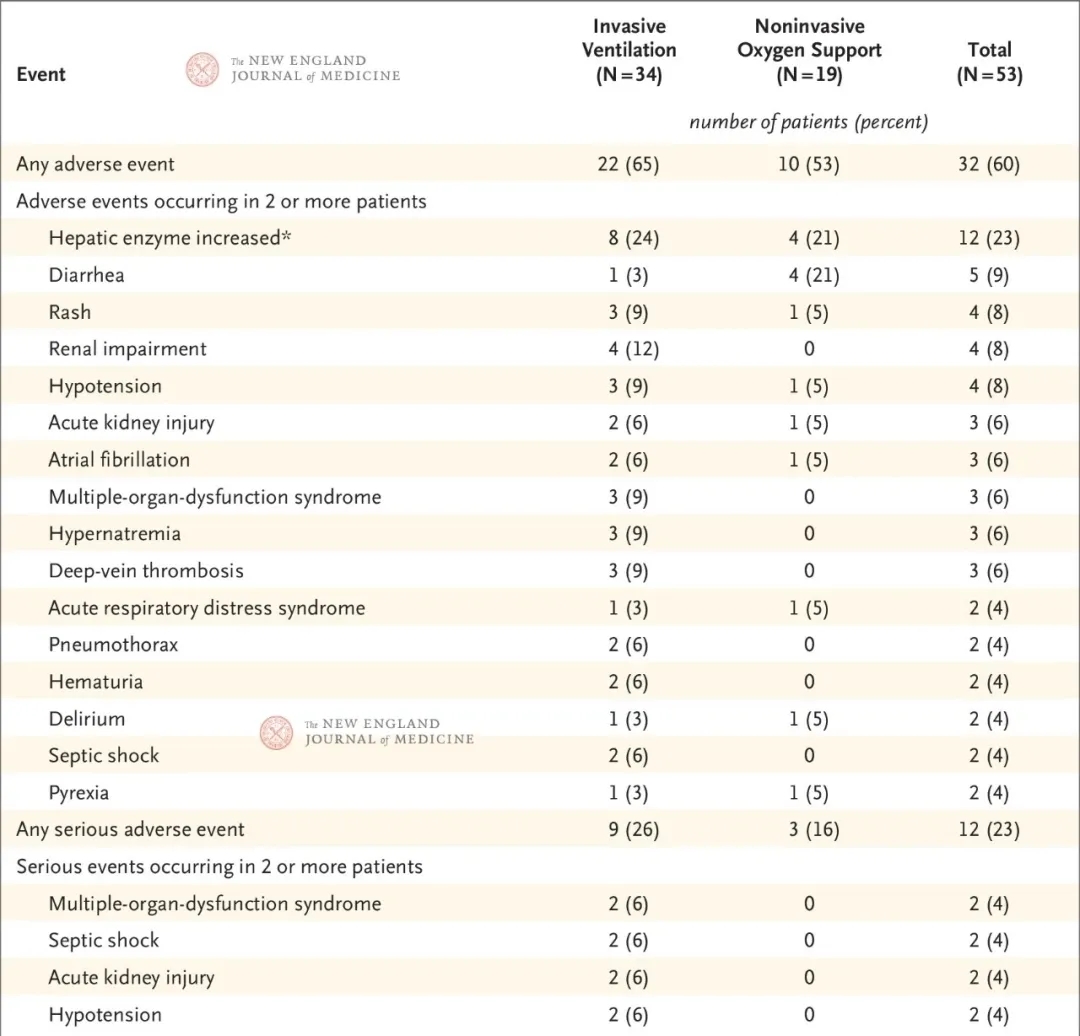This screenshot has height=1036, width=1080.
Task: Select the "Atrial fibrillation" row label
Action: [x=119, y=460]
